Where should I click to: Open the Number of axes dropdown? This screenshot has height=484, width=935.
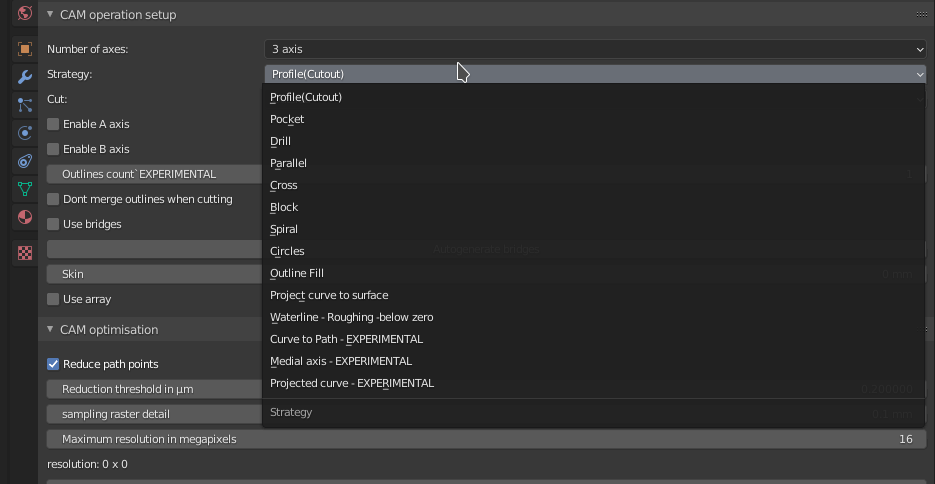(x=595, y=49)
